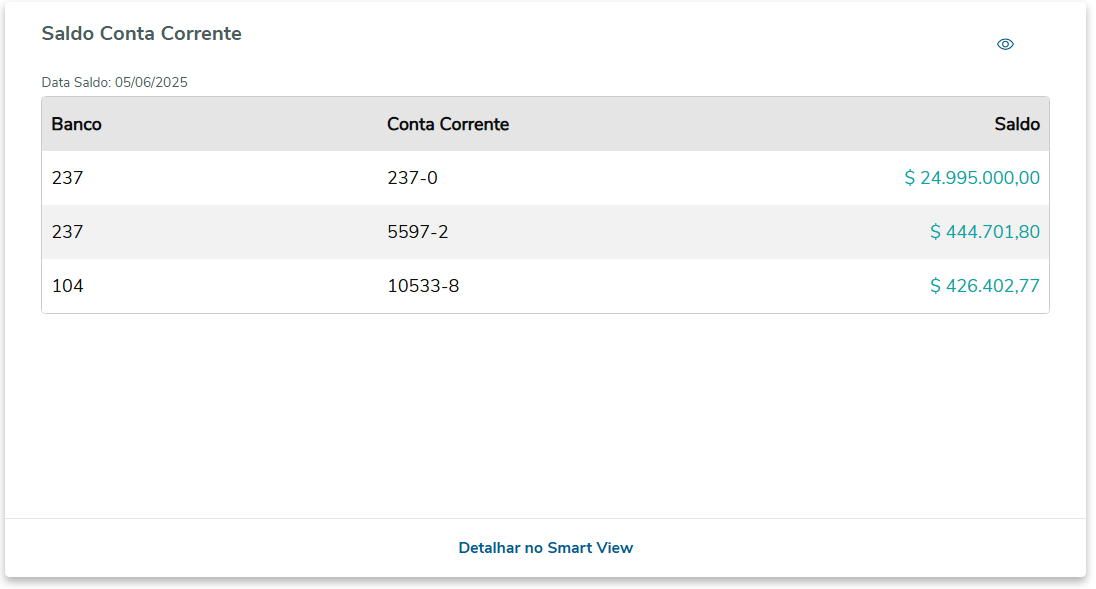
Task: Select bank code 104
Action: (68, 287)
